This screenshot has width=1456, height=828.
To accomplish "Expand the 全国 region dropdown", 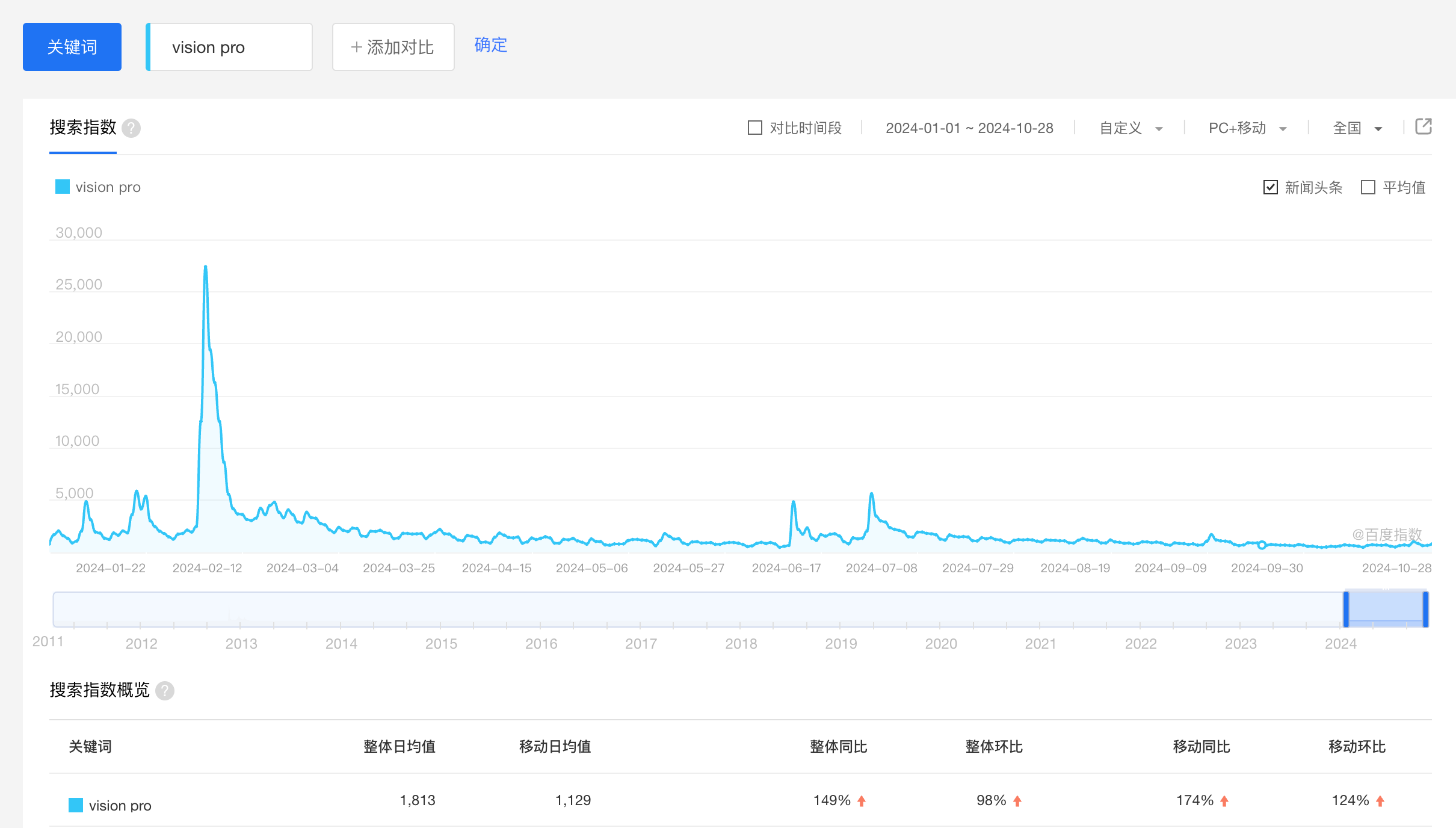I will [x=1357, y=128].
